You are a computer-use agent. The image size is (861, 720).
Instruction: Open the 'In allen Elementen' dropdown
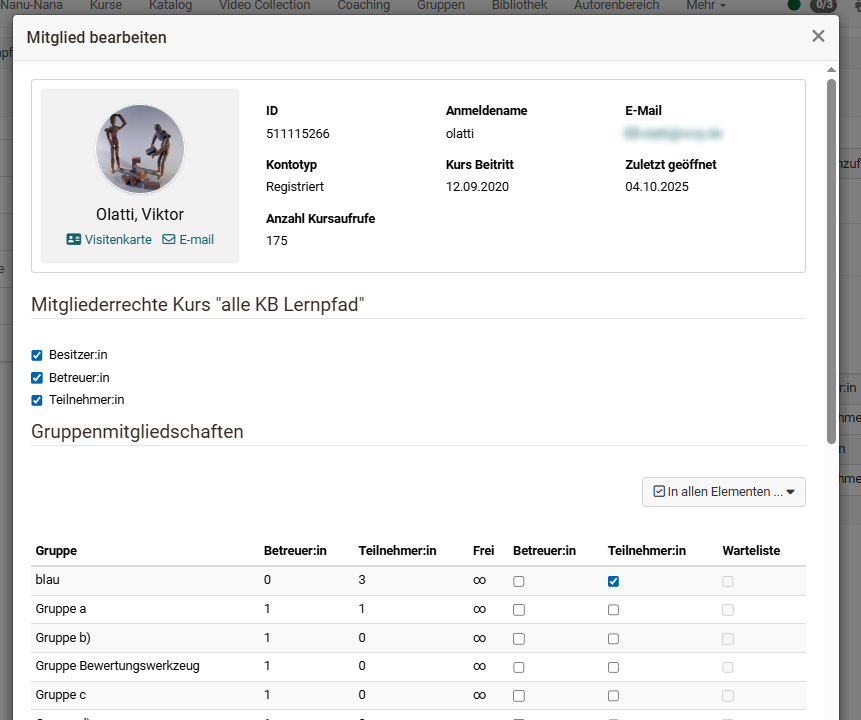pos(724,492)
